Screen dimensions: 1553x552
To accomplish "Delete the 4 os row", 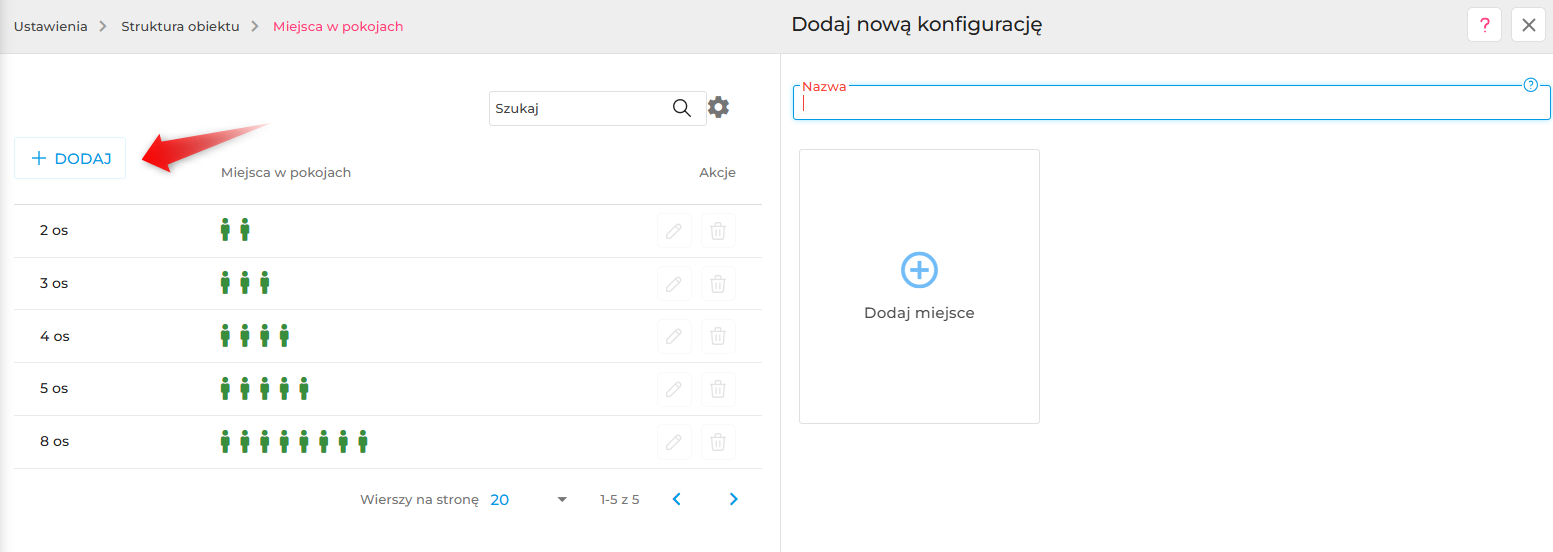I will (718, 336).
